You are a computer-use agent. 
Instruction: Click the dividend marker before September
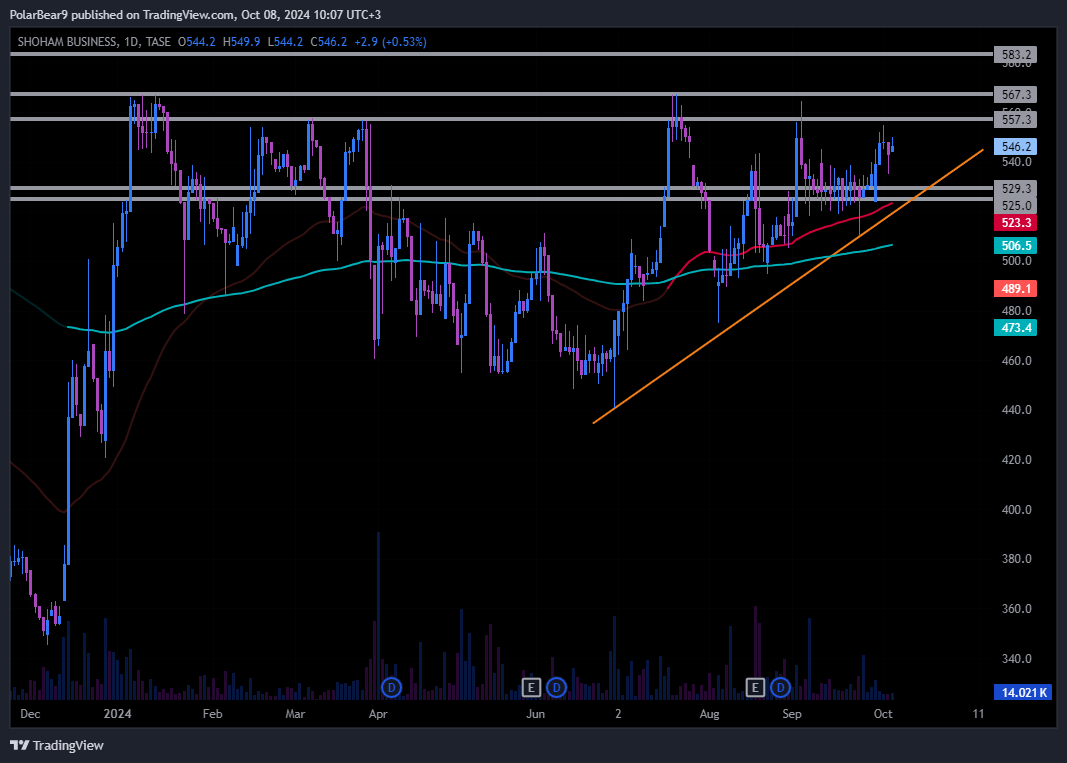point(780,687)
